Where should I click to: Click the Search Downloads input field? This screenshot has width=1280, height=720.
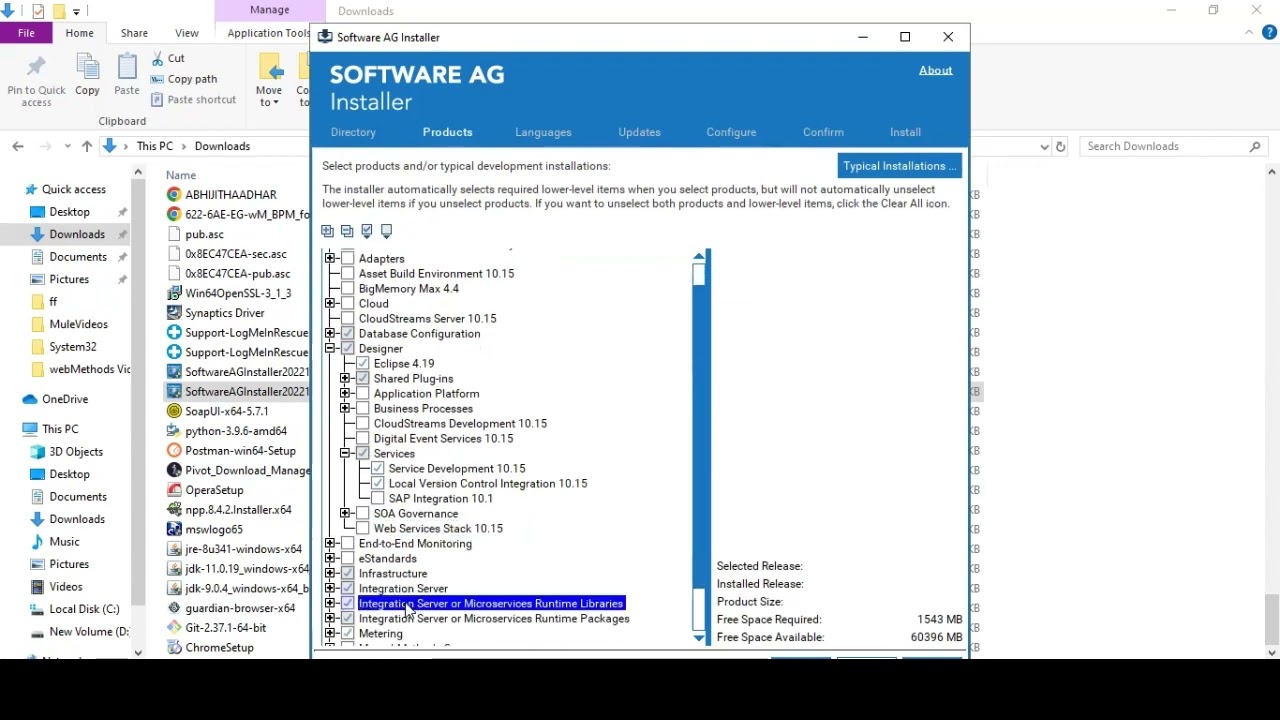click(1172, 146)
